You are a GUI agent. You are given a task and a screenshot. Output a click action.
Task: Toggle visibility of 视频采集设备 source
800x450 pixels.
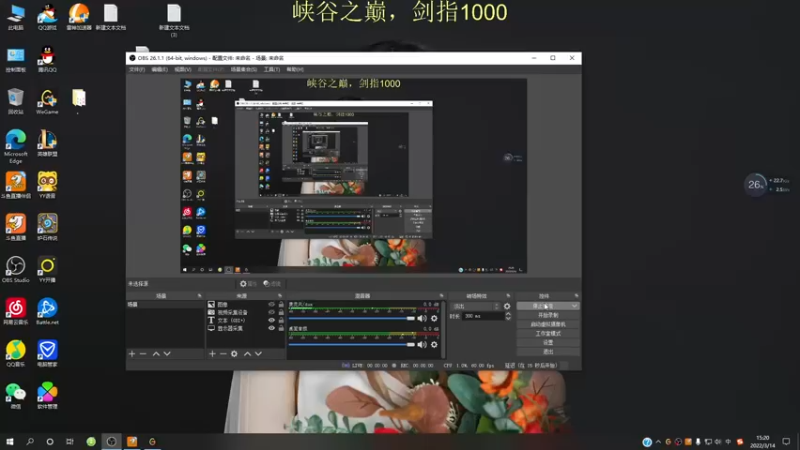(271, 312)
